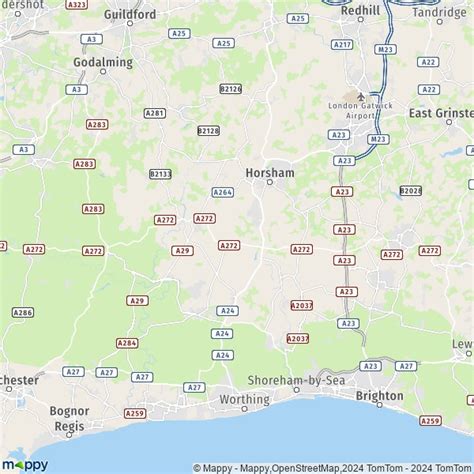Click the Shoreham-by-Sea label

296,380
